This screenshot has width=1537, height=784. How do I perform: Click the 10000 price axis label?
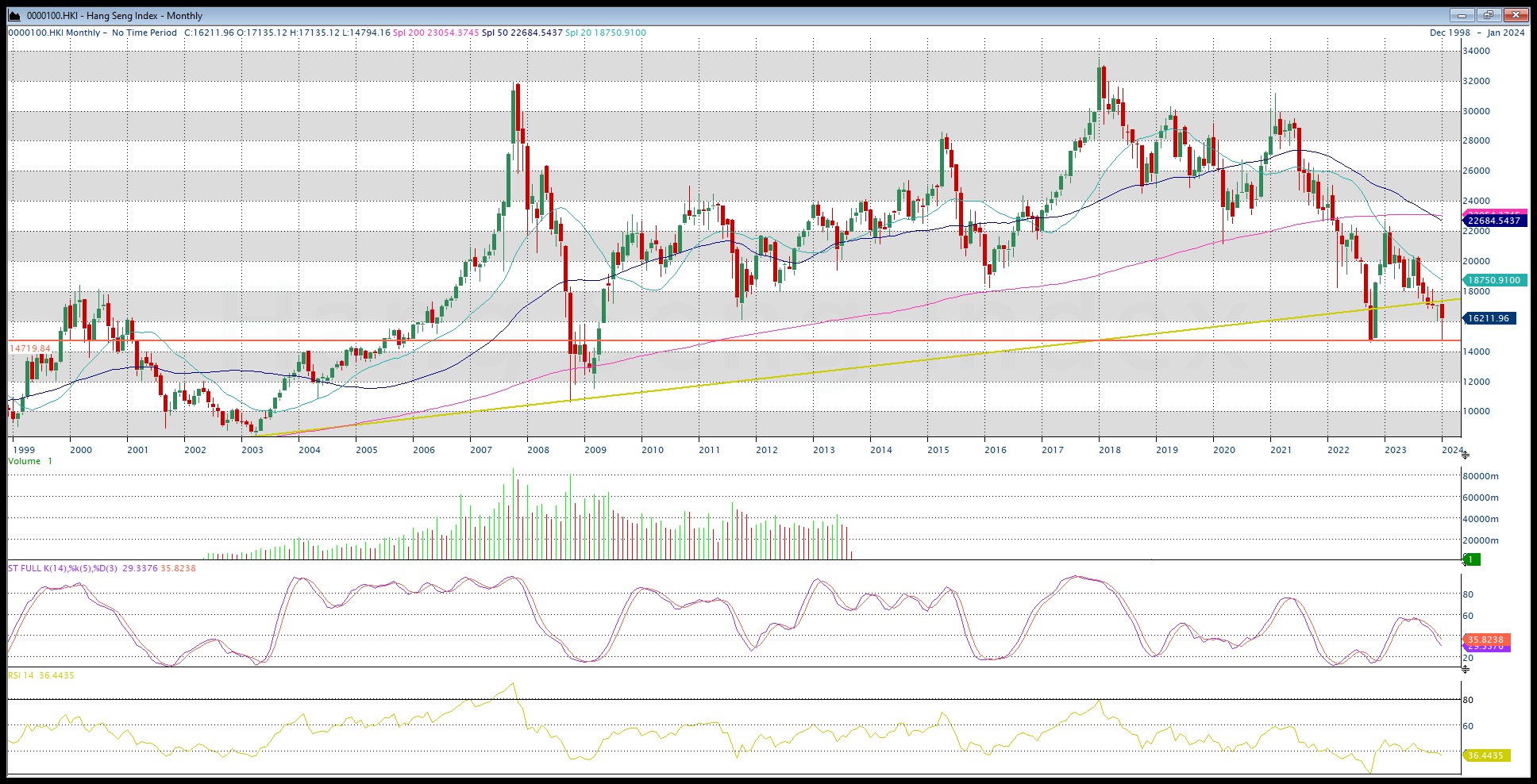coord(1477,411)
